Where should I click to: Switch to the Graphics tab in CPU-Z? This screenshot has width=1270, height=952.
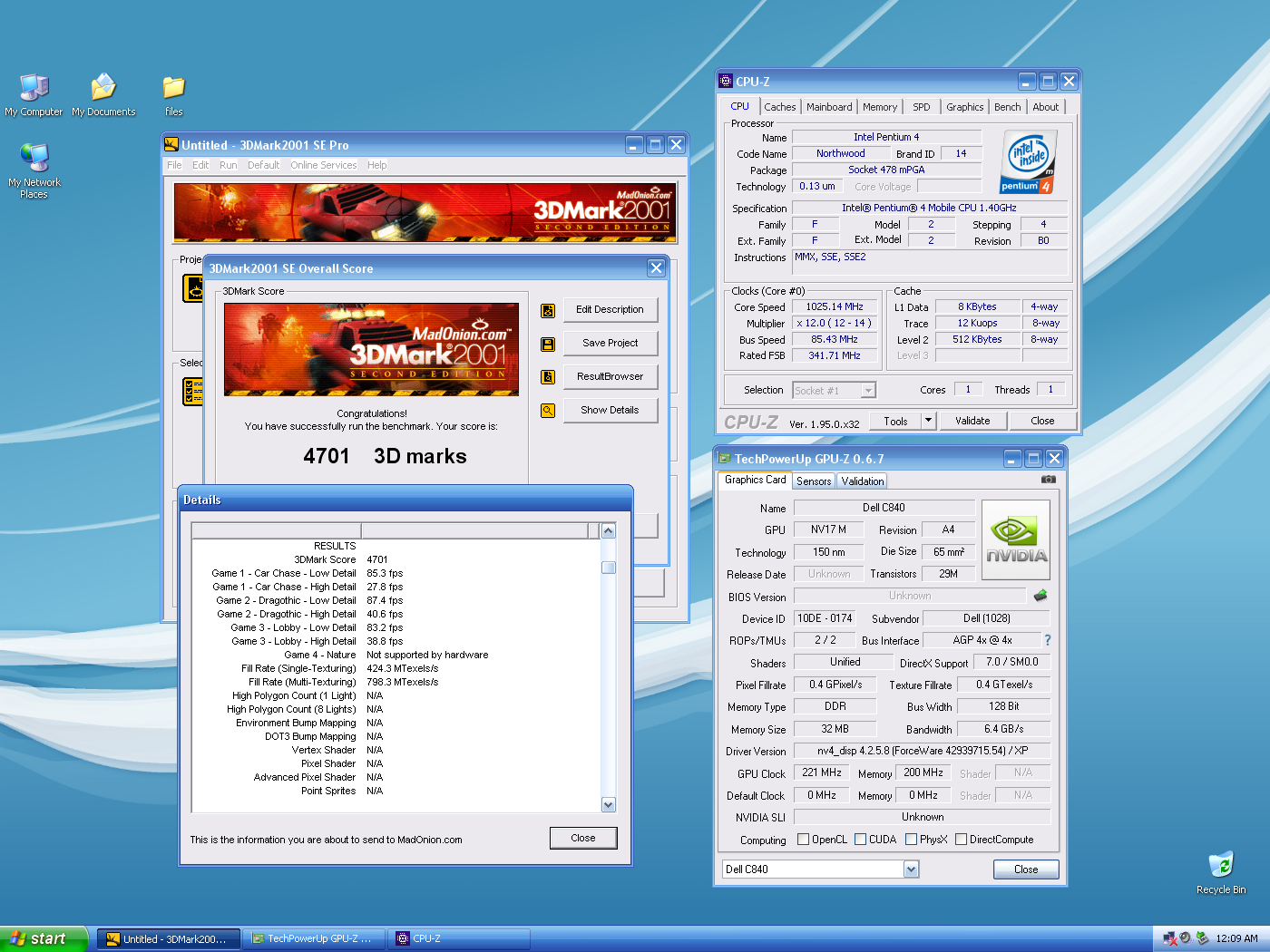click(x=964, y=107)
